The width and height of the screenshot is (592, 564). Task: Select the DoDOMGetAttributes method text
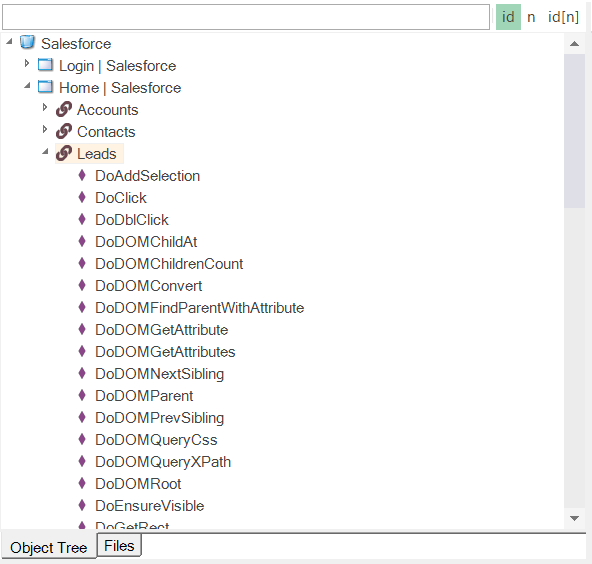(165, 352)
